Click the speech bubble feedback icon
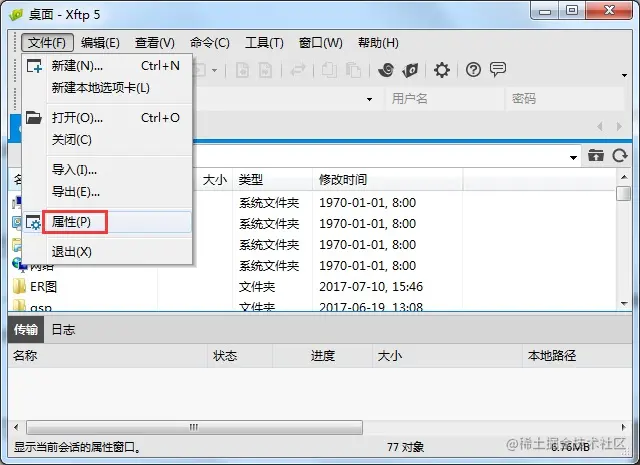640x465 pixels. coord(498,69)
